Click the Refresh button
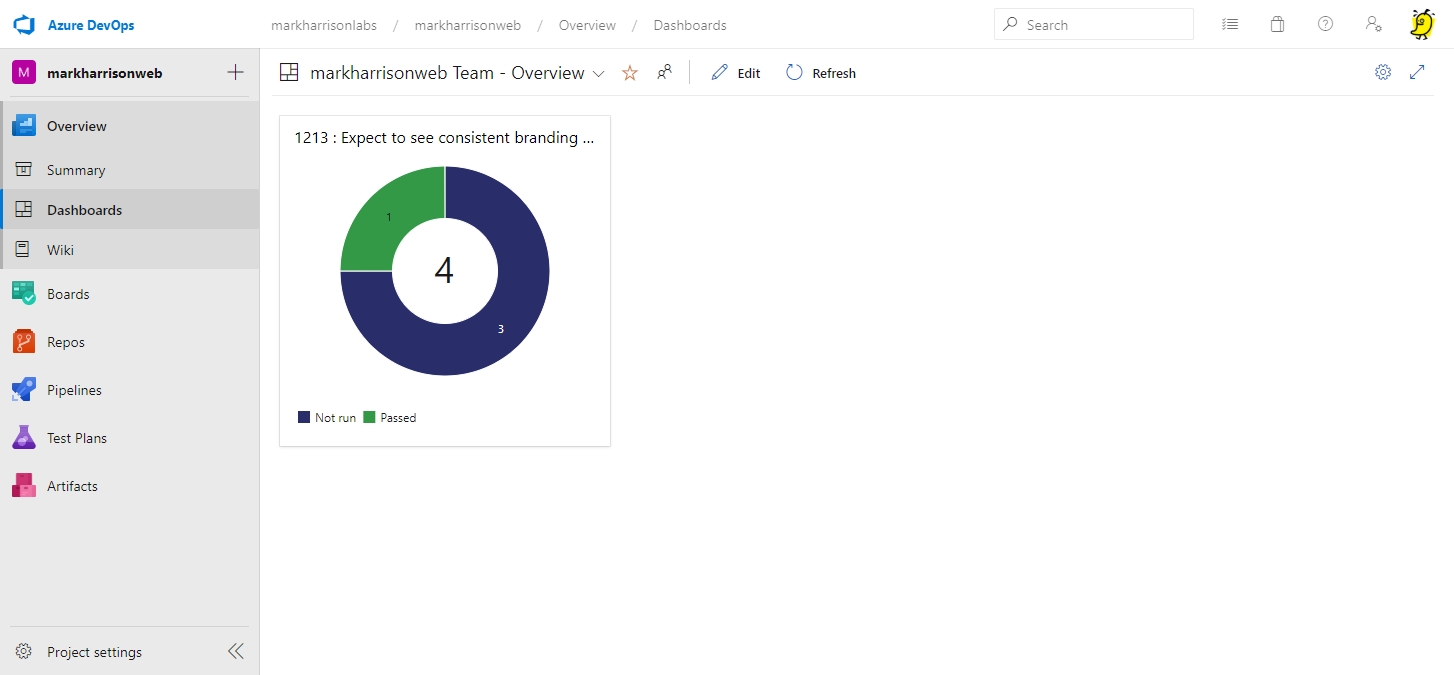 (821, 73)
